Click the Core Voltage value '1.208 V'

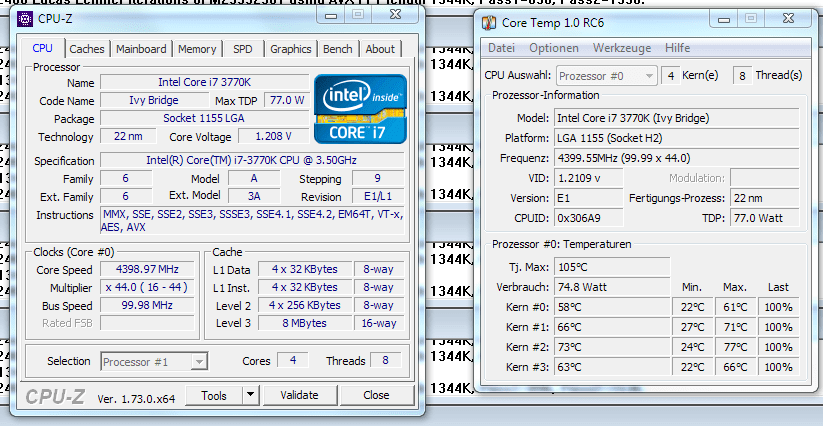(273, 136)
